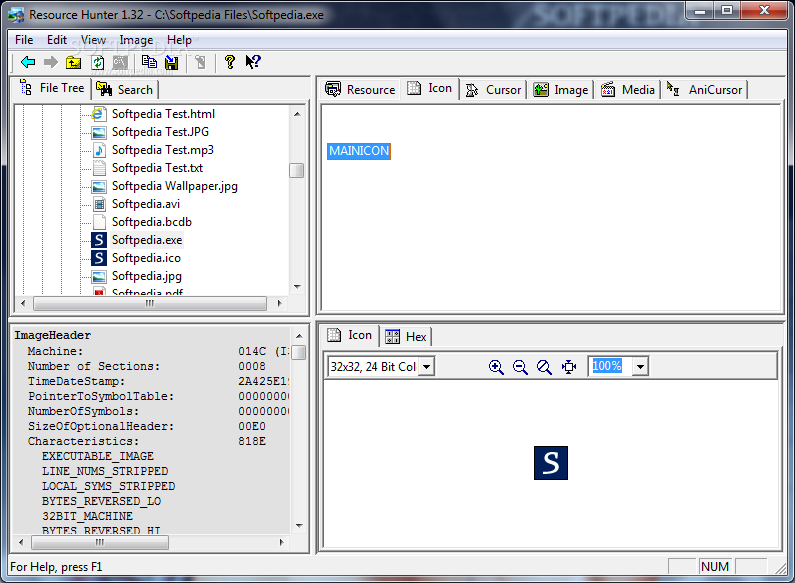Open the File menu
Image resolution: width=795 pixels, height=583 pixels.
pyautogui.click(x=24, y=40)
